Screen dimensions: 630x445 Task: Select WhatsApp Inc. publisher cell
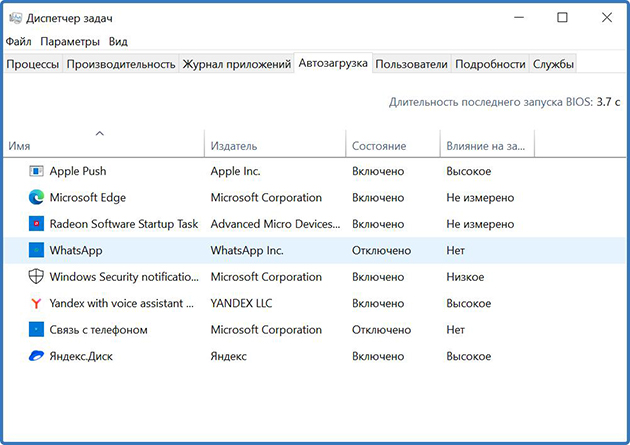click(247, 250)
